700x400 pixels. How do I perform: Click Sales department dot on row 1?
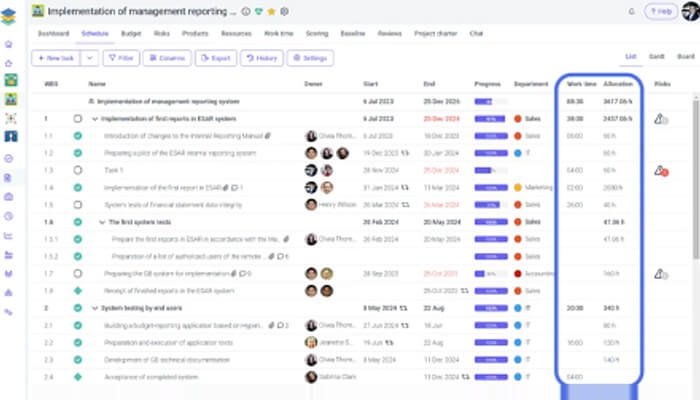click(x=518, y=119)
